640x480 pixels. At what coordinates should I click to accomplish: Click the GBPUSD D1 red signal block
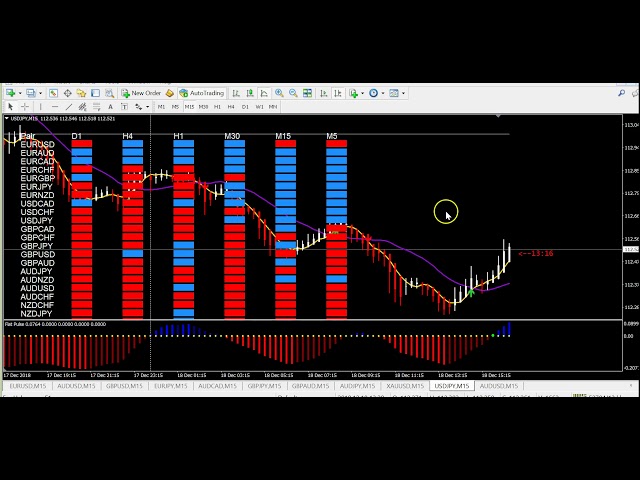[x=82, y=254]
